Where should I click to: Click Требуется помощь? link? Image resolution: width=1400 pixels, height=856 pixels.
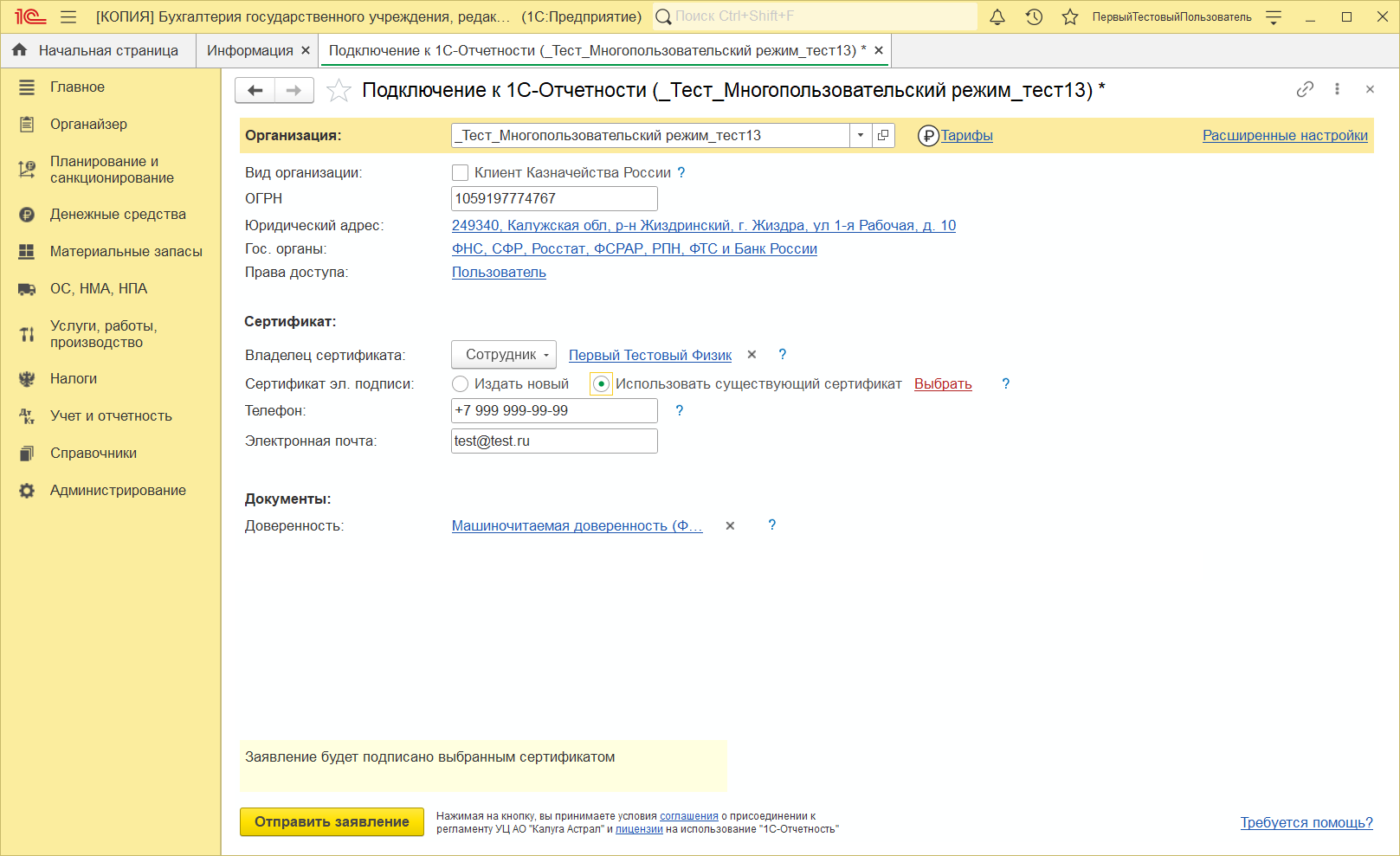1306,822
